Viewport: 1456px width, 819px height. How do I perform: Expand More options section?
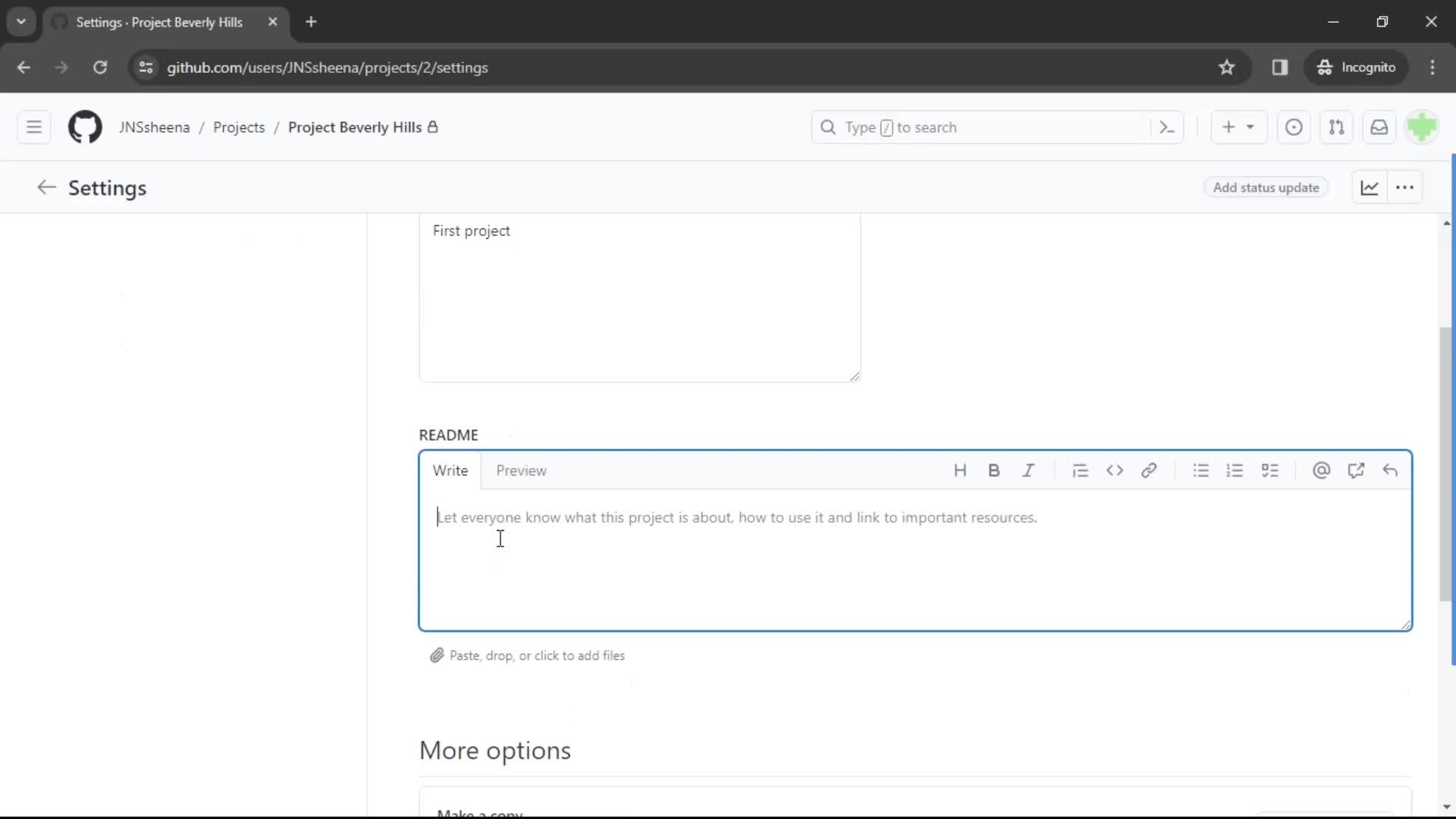coord(495,749)
